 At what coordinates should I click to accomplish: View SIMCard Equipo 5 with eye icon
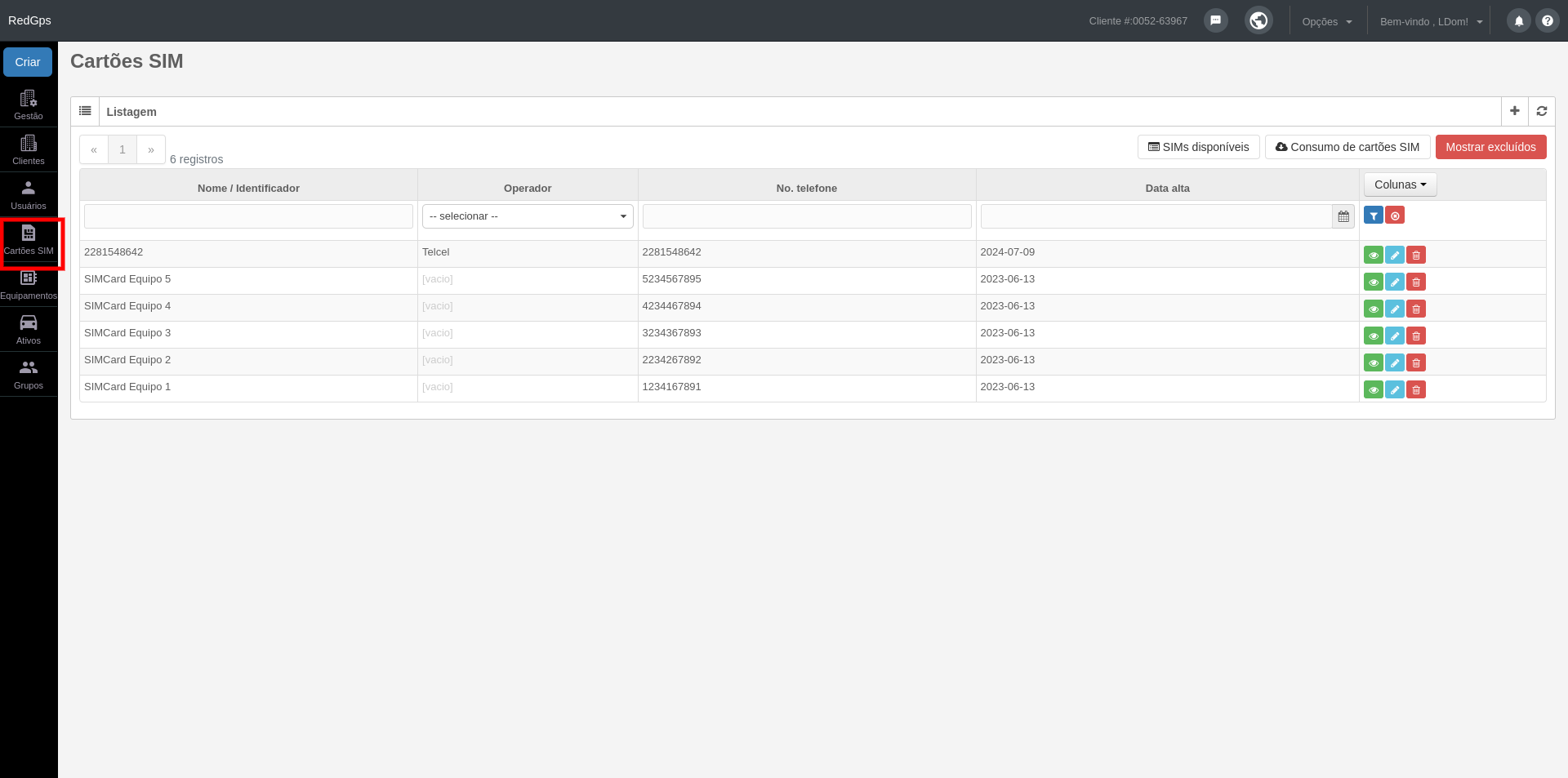point(1374,282)
